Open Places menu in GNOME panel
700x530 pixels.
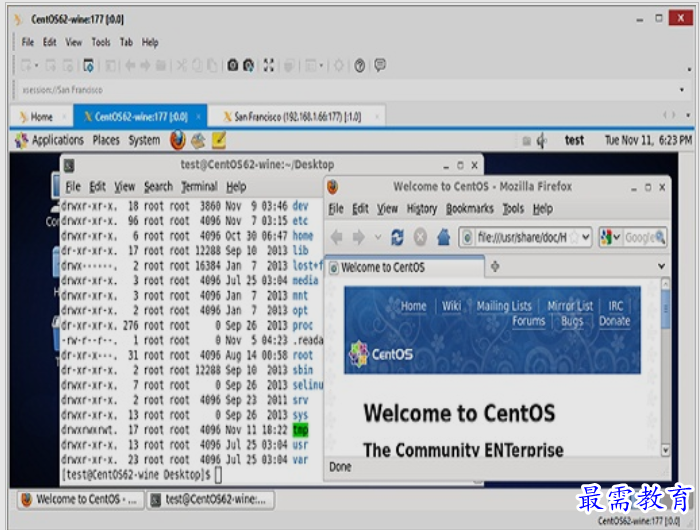pyautogui.click(x=106, y=141)
